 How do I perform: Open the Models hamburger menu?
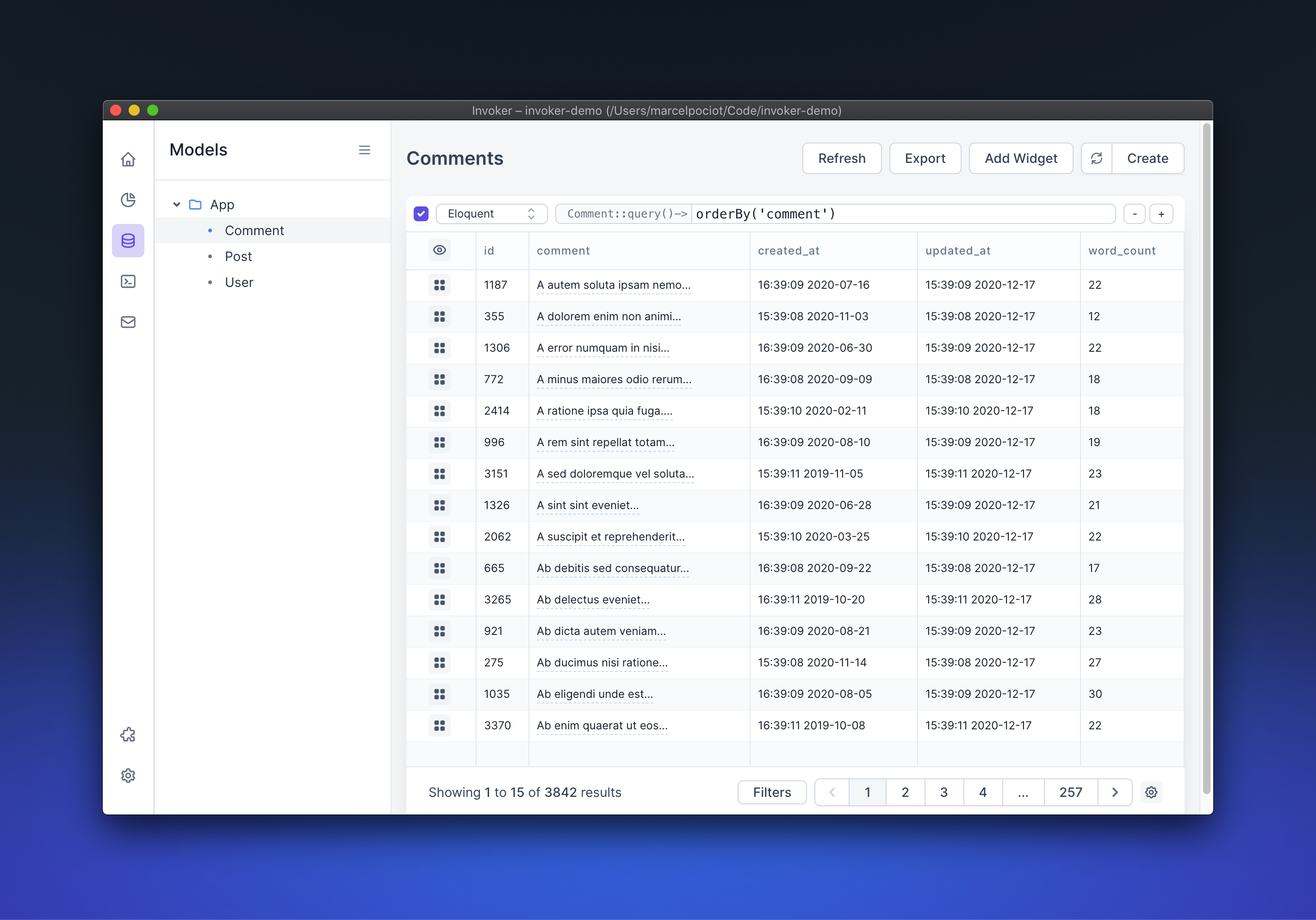(365, 150)
